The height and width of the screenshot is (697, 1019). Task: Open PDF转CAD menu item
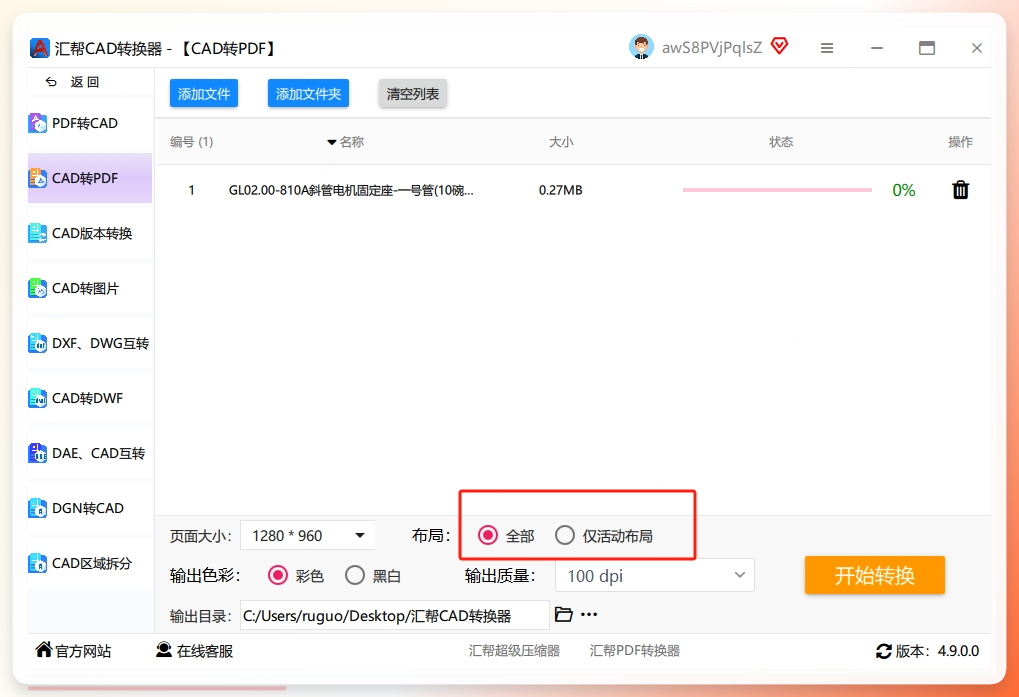click(90, 123)
